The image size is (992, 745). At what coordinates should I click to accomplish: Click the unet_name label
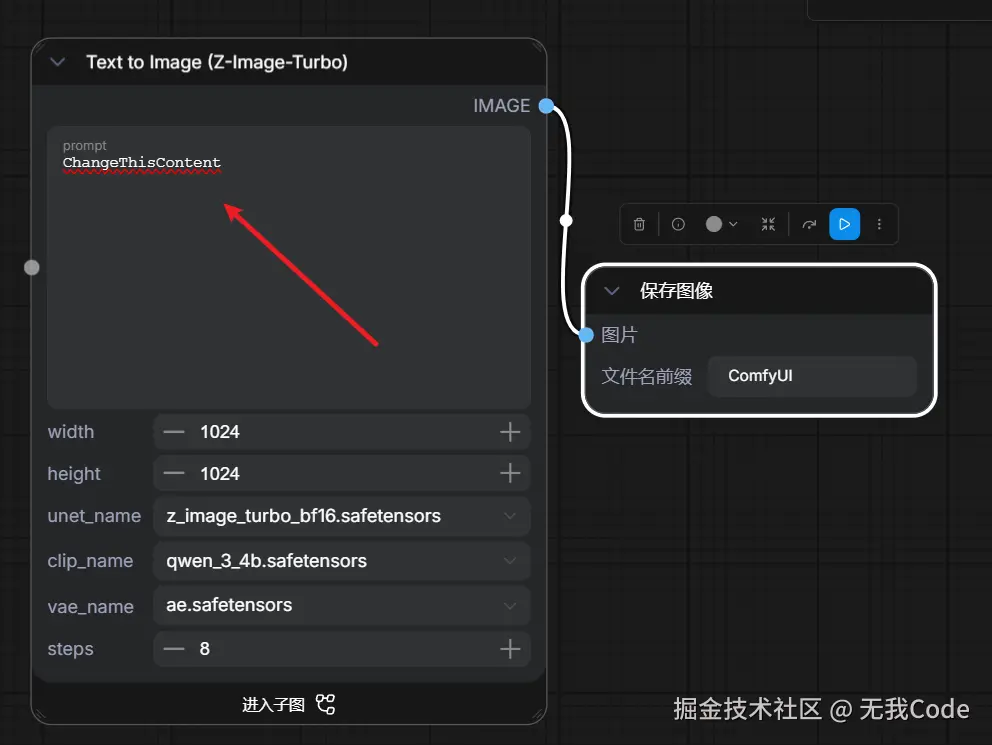pyautogui.click(x=94, y=516)
